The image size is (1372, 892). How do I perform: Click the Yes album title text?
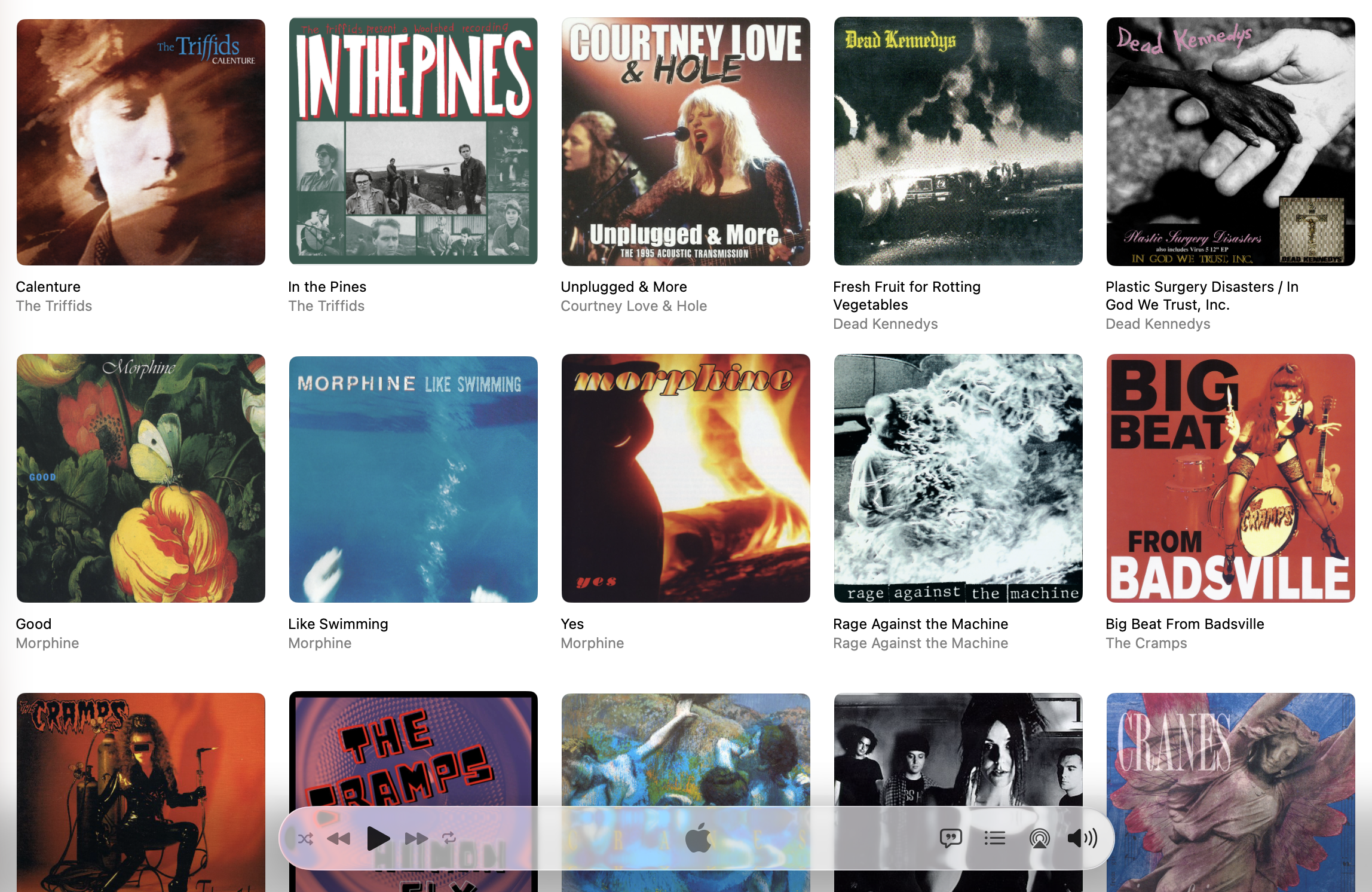pyautogui.click(x=572, y=624)
